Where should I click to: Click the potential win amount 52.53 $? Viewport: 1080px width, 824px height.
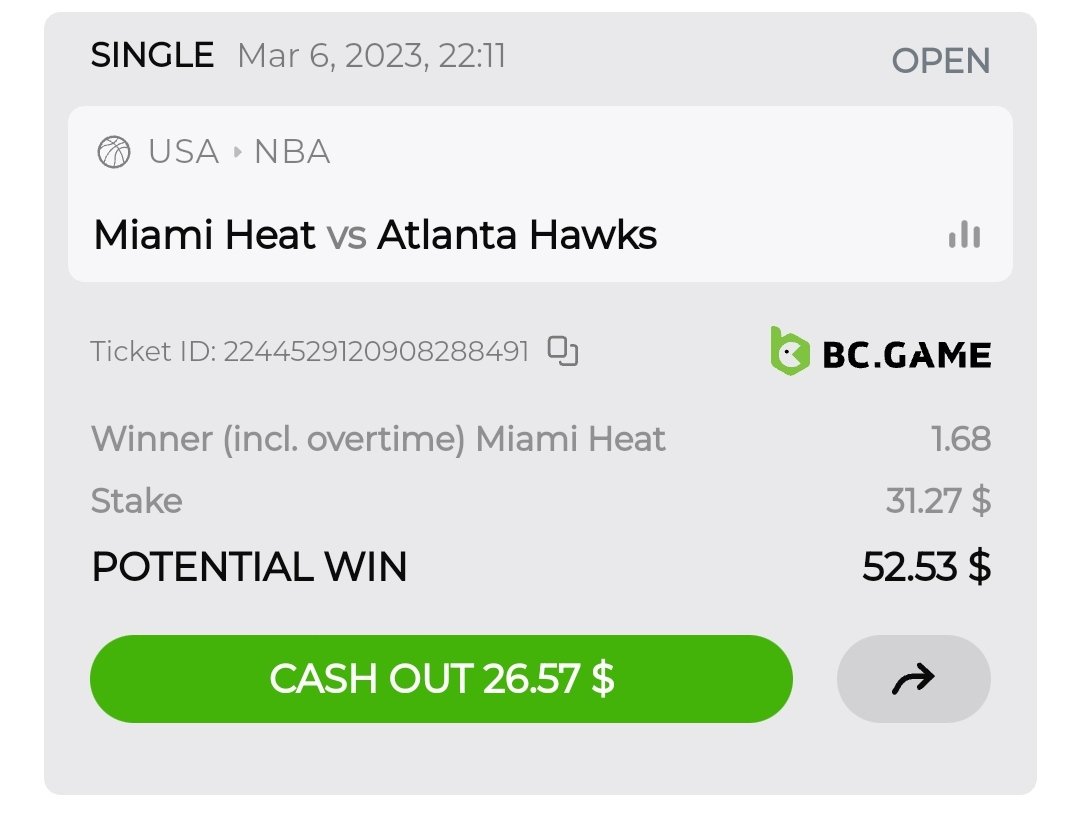pyautogui.click(x=926, y=567)
